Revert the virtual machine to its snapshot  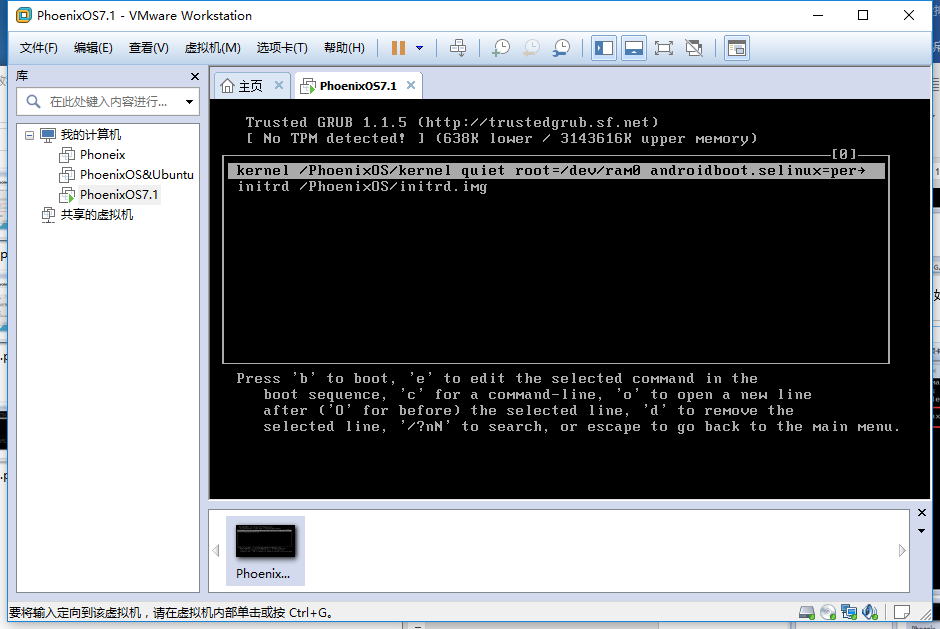pos(531,48)
